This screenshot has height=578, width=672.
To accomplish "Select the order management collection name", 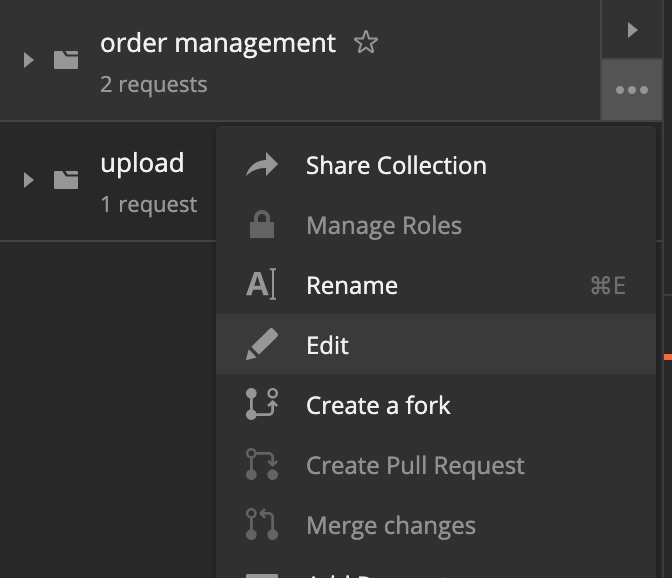I will point(218,43).
